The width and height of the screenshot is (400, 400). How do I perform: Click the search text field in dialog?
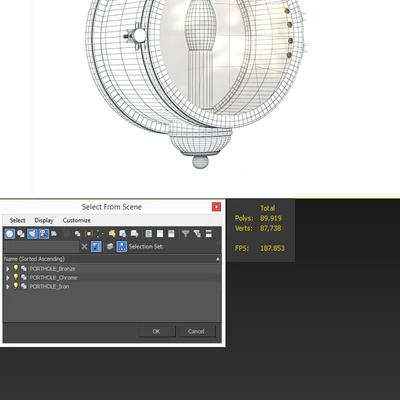click(x=42, y=247)
